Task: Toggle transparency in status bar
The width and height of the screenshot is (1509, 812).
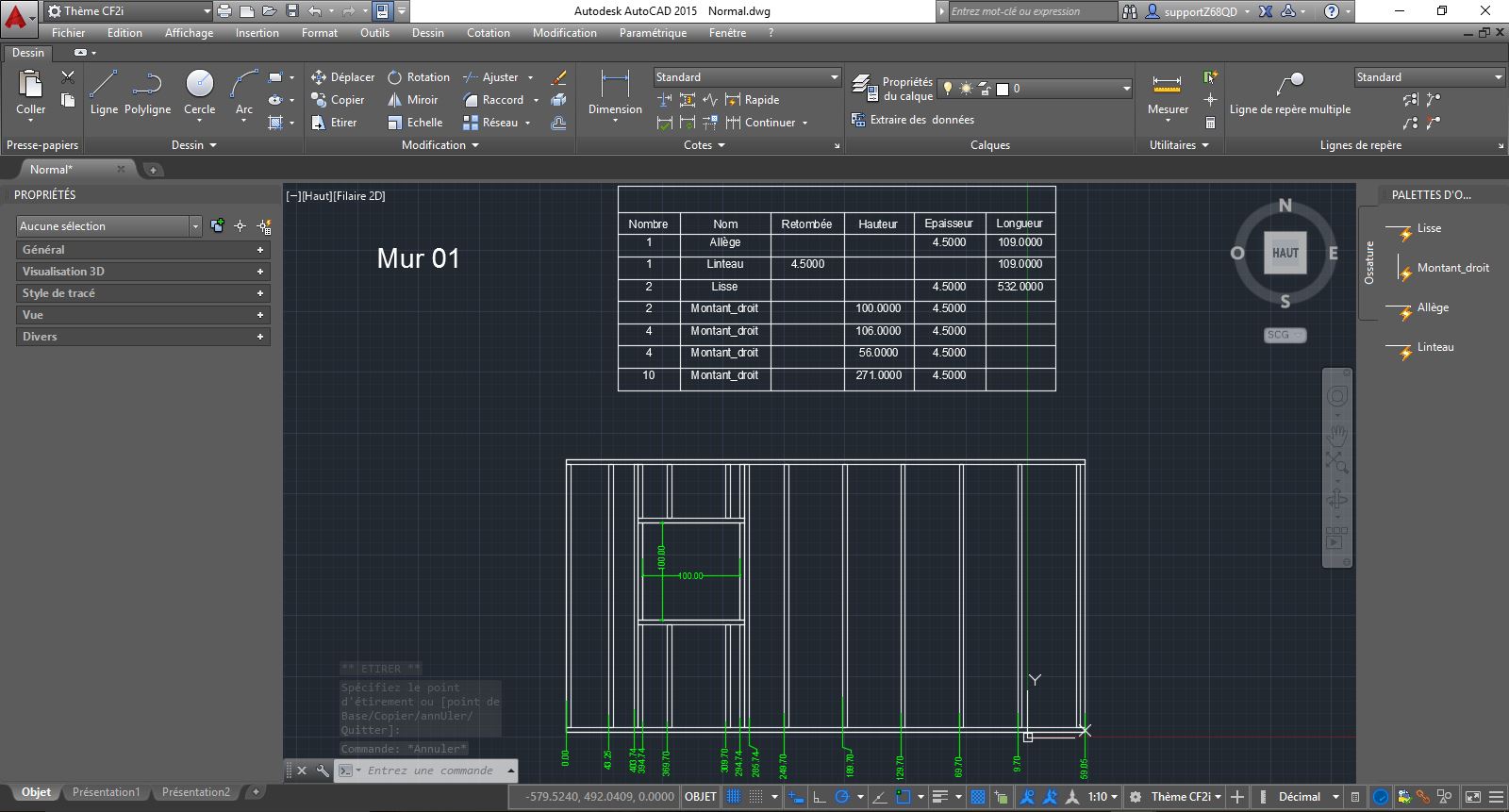Action: (x=978, y=797)
